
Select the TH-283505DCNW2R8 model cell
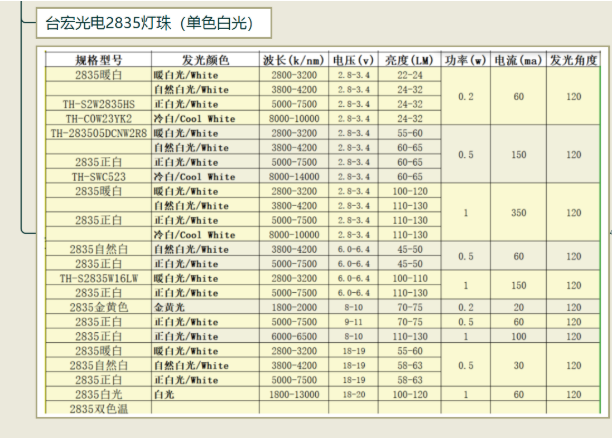coord(98,133)
